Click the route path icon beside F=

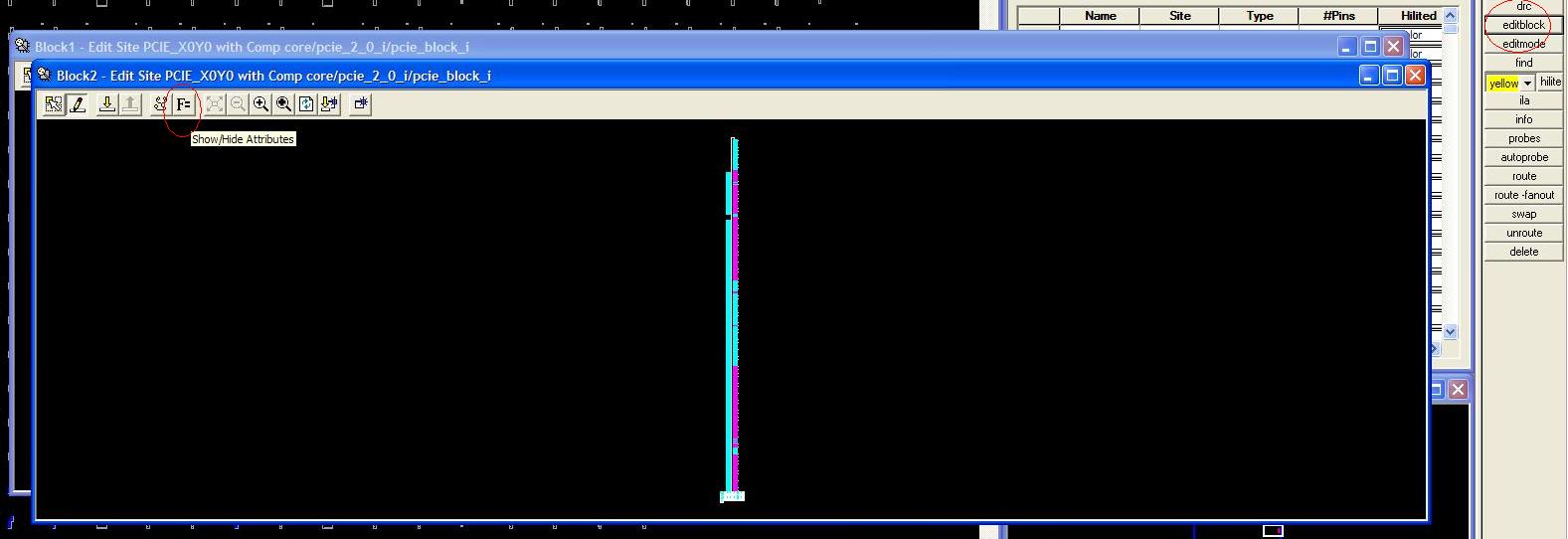(x=159, y=104)
